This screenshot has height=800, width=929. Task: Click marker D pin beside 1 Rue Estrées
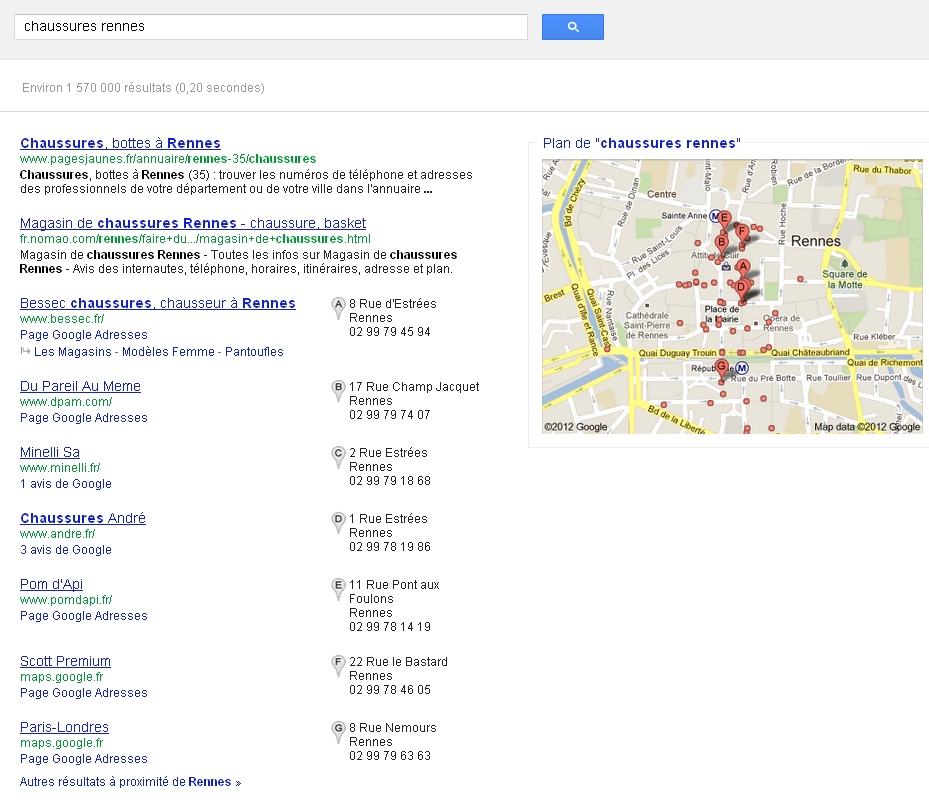pyautogui.click(x=338, y=523)
